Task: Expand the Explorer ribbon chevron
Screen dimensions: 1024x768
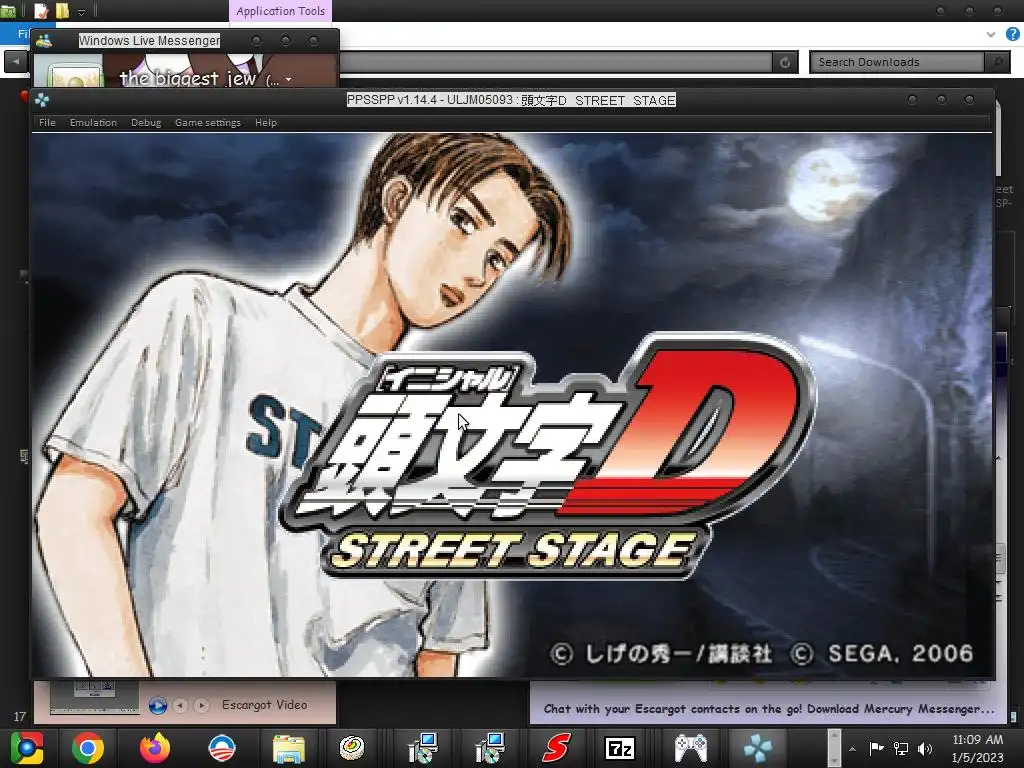Action: (x=991, y=35)
